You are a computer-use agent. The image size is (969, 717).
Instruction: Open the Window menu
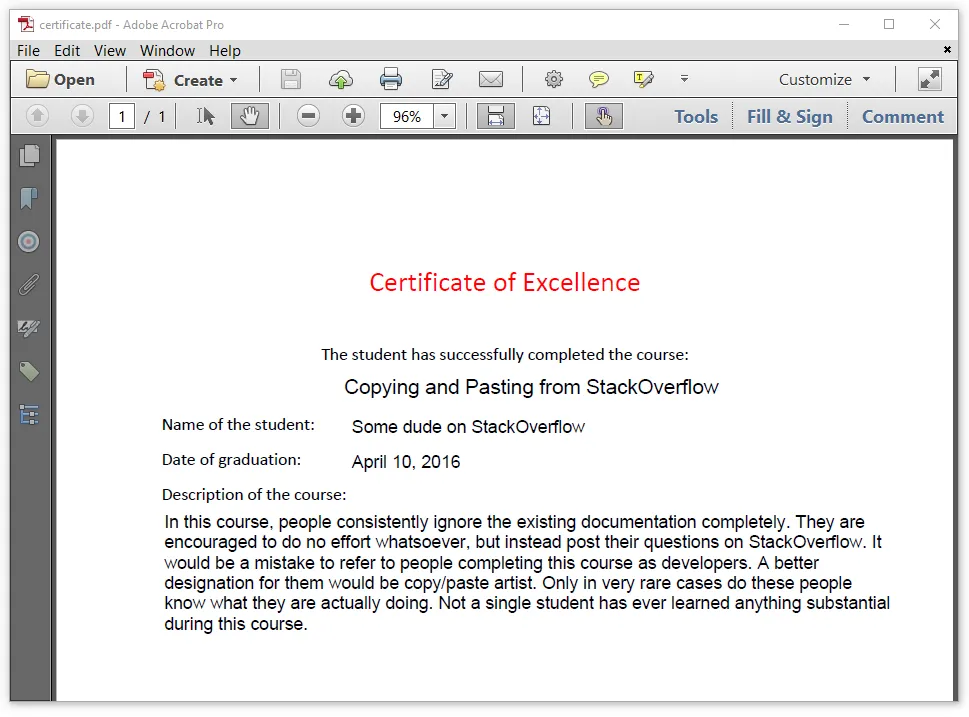(167, 51)
